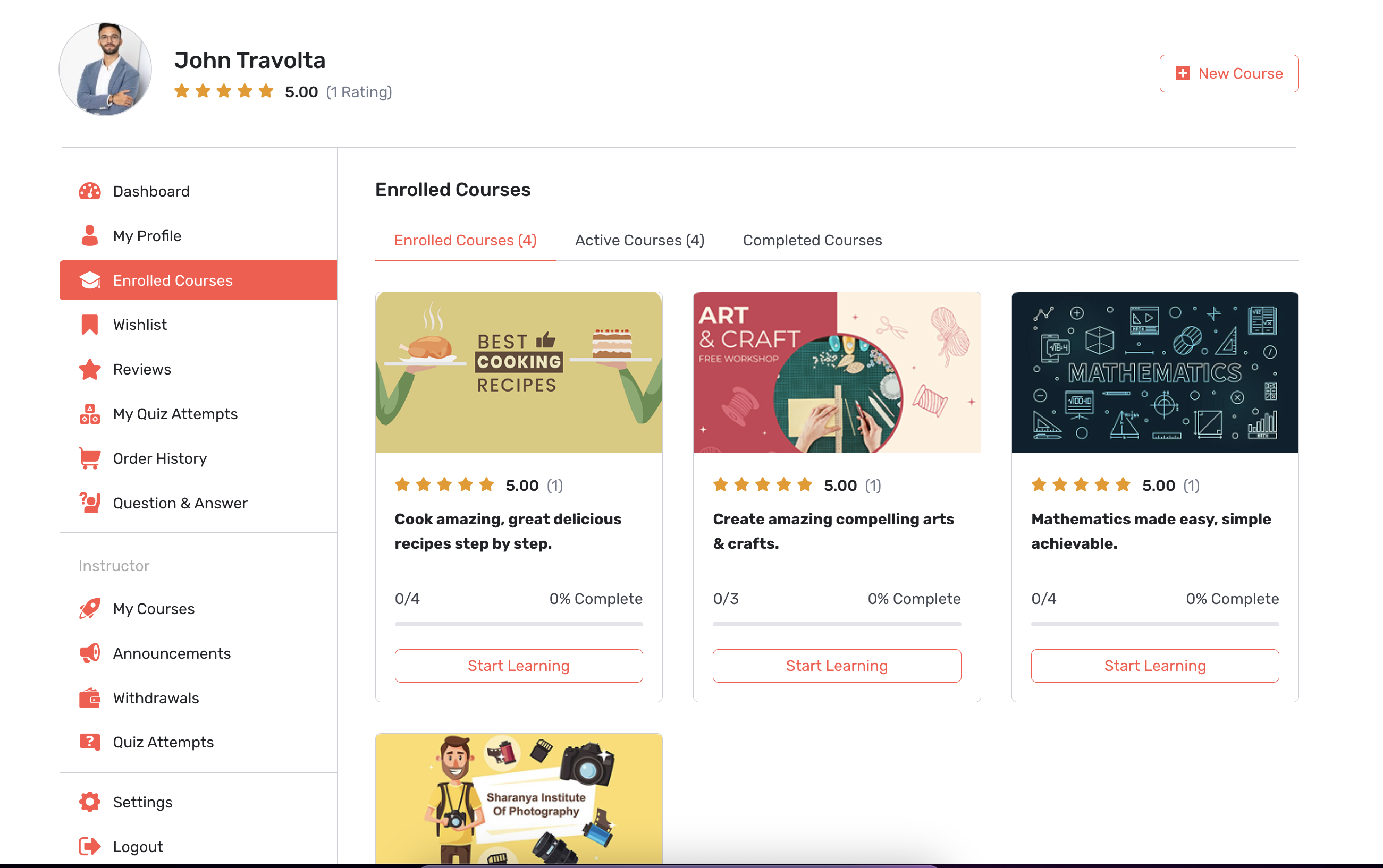The height and width of the screenshot is (868, 1383).
Task: Click the Withdrawals wallet icon
Action: [90, 698]
